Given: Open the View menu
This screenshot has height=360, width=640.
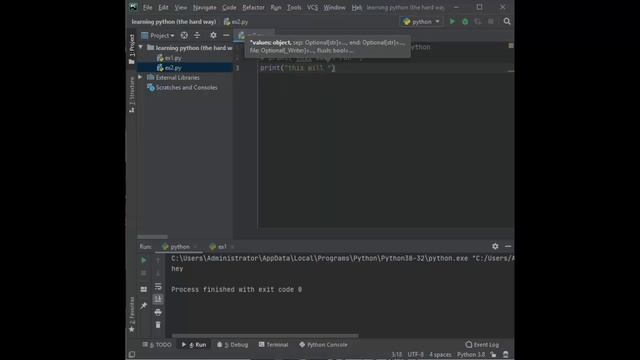Looking at the screenshot, I should tap(180, 7).
